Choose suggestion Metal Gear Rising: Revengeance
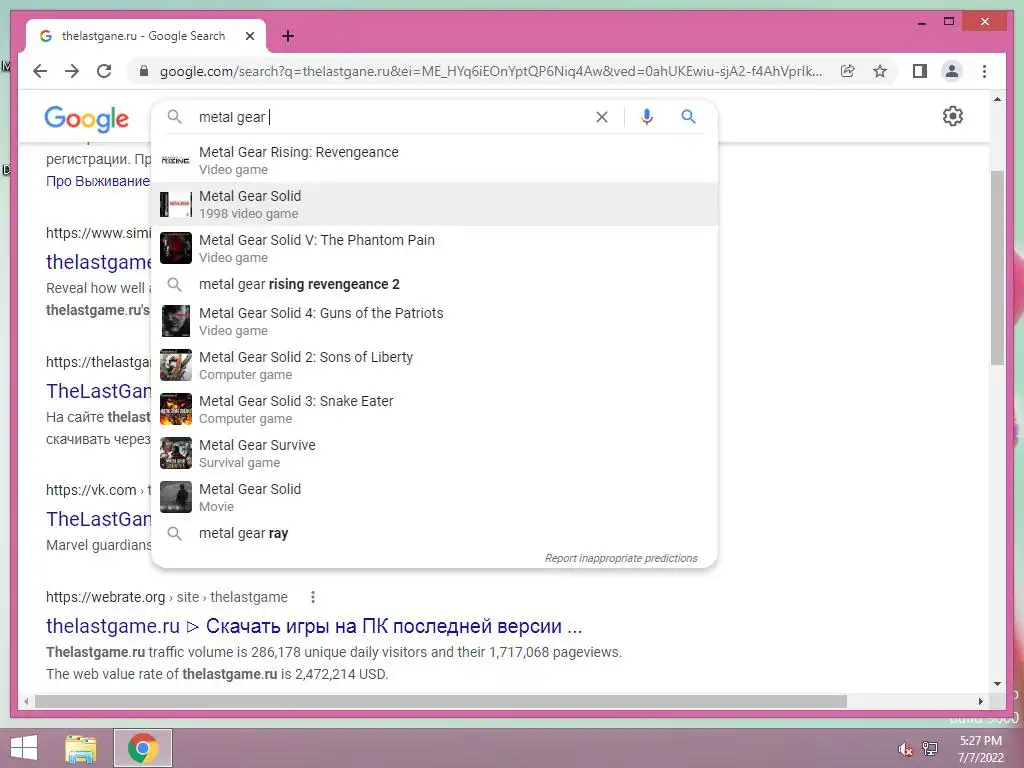Viewport: 1024px width, 768px height. [434, 161]
